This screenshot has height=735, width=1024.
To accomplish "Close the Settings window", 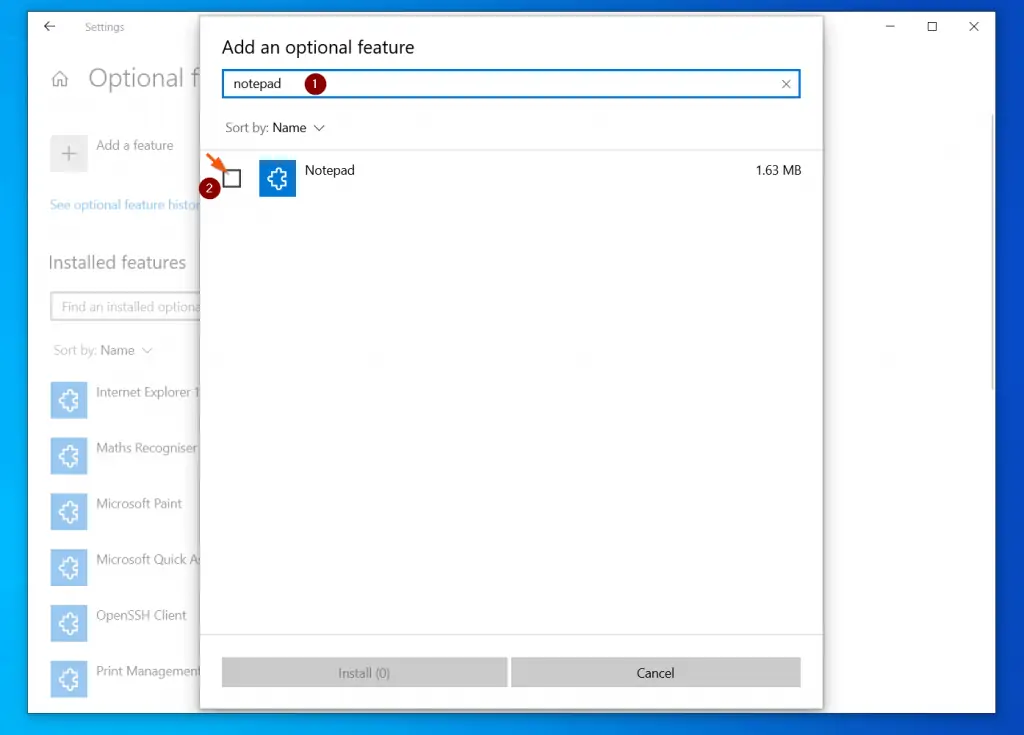I will (x=974, y=27).
